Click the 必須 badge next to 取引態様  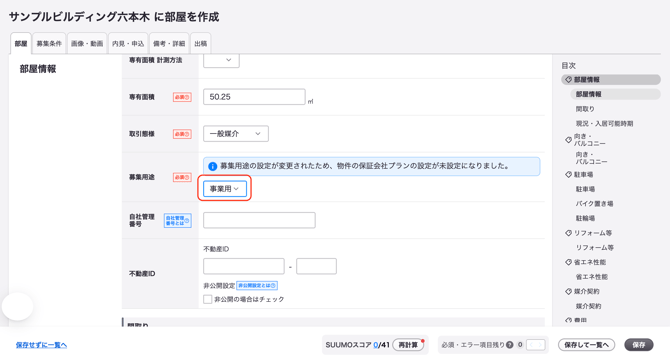click(x=182, y=134)
